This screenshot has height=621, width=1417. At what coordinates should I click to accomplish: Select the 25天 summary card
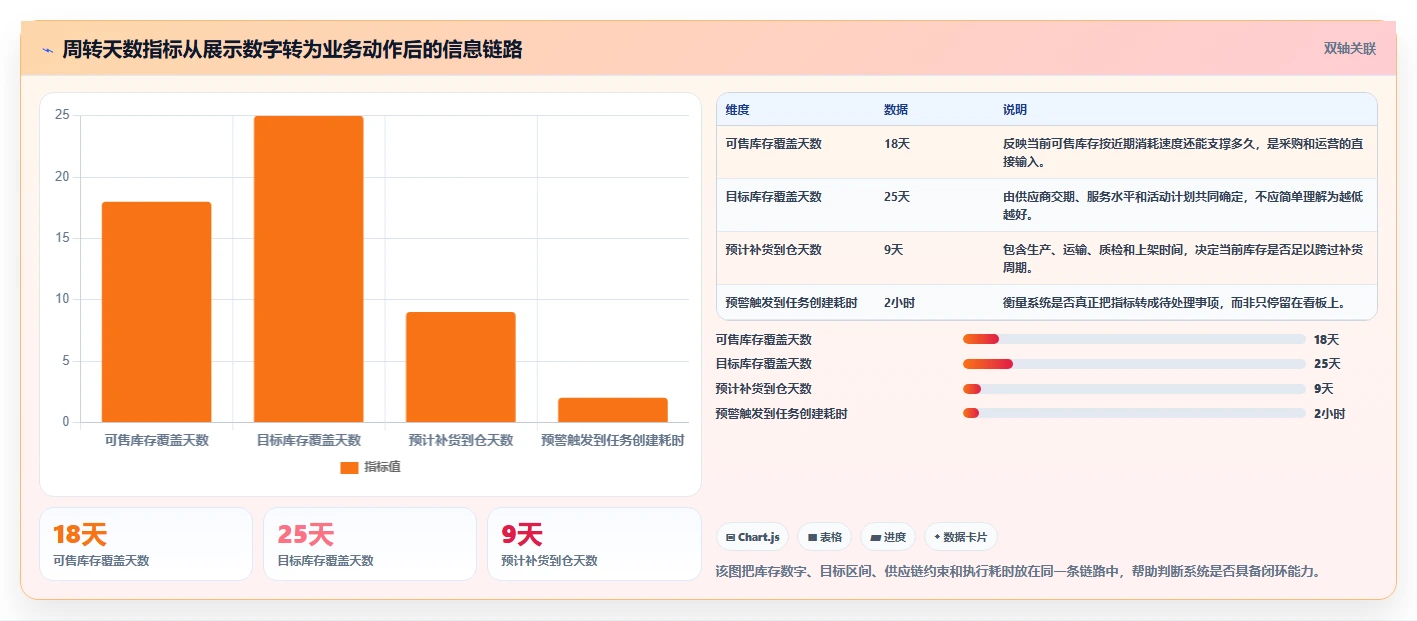(370, 544)
